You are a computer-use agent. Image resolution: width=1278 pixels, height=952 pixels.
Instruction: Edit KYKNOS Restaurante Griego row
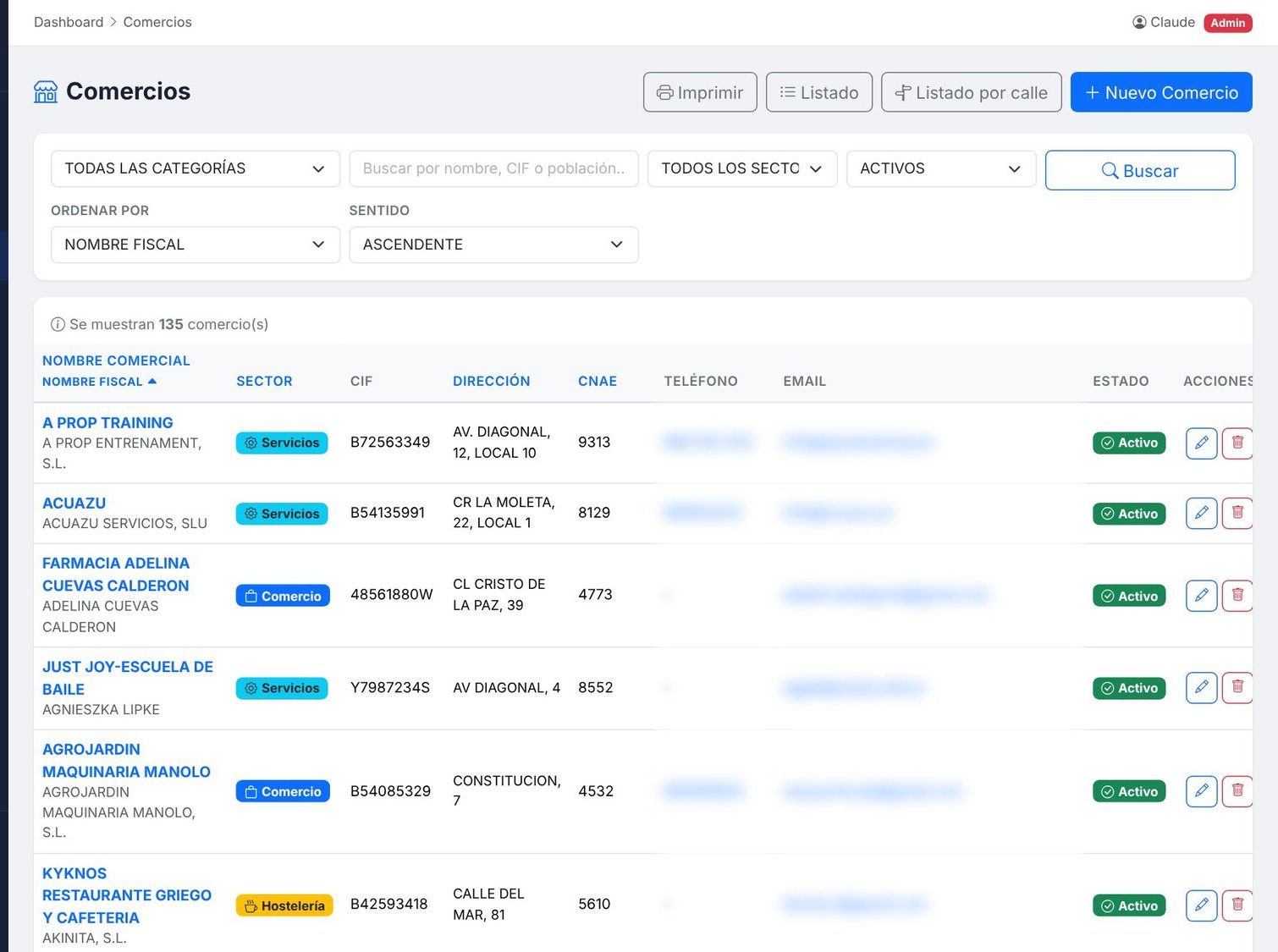(x=1201, y=905)
